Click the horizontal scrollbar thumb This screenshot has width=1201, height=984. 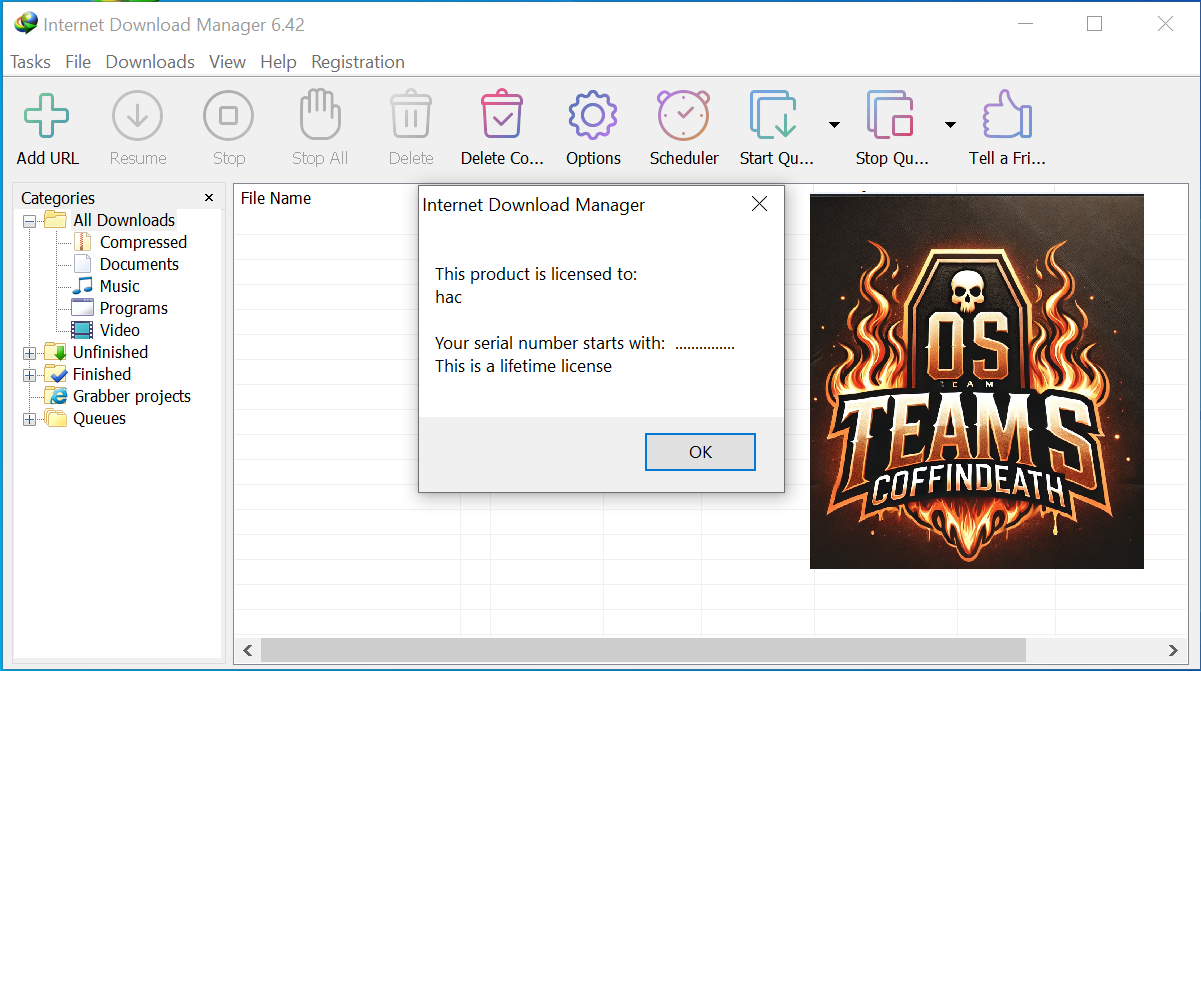pos(643,650)
